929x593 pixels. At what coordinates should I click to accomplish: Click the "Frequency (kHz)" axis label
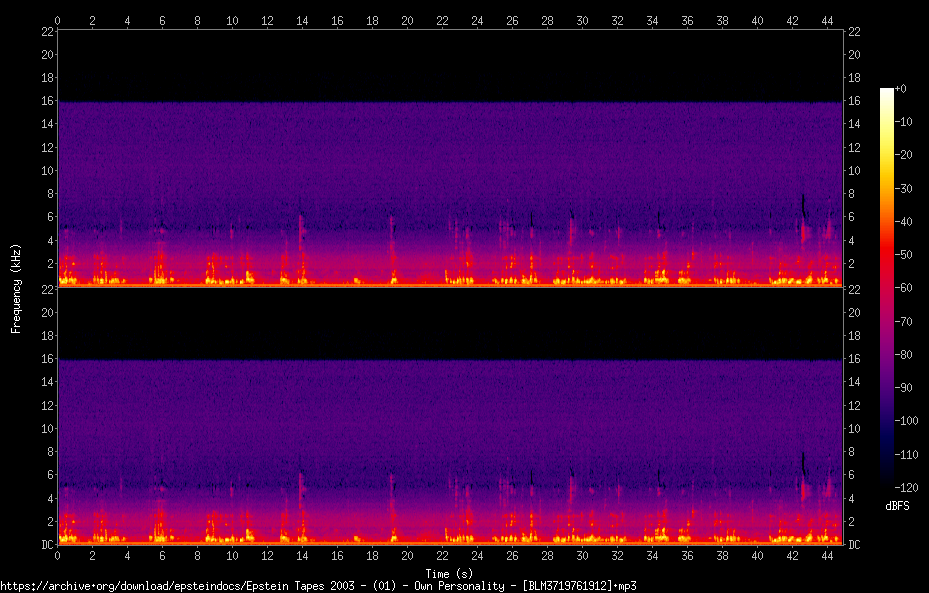tap(16, 288)
